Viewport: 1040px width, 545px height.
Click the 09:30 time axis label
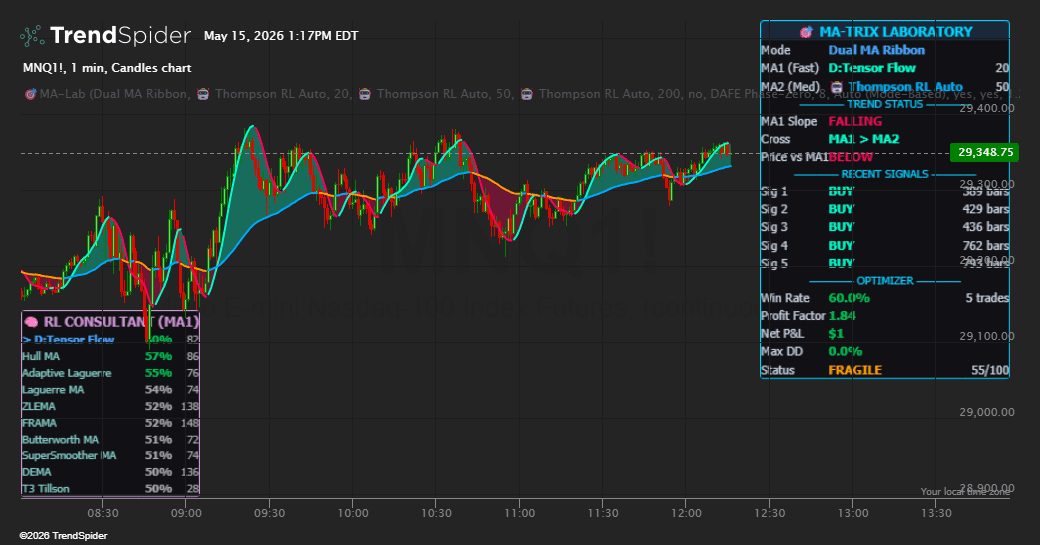point(269,513)
